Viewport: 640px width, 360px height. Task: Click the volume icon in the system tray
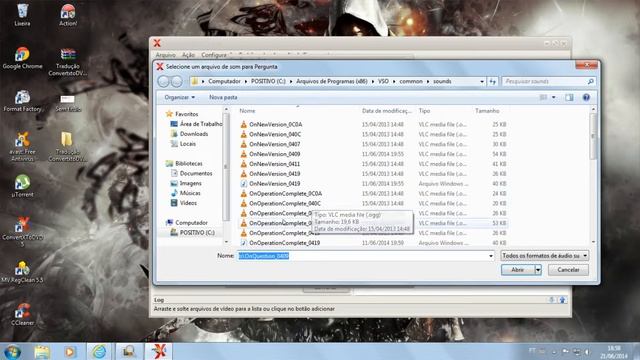coord(587,351)
